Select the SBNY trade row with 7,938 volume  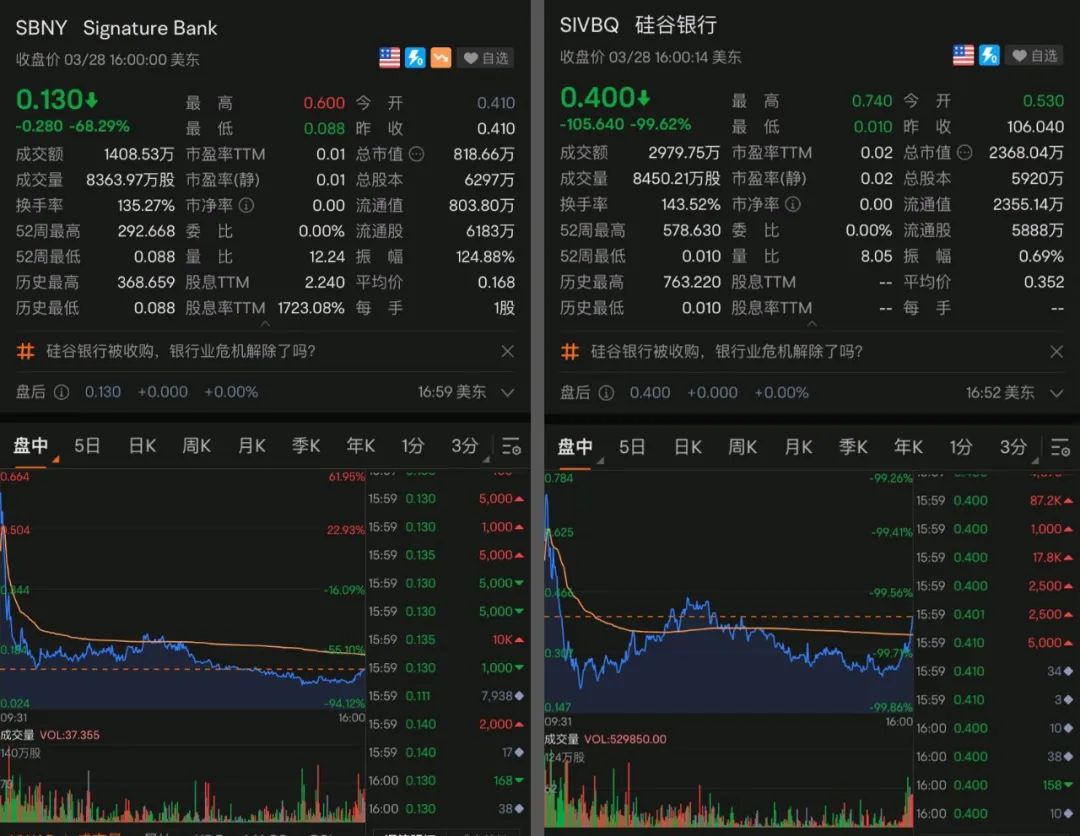click(x=446, y=696)
